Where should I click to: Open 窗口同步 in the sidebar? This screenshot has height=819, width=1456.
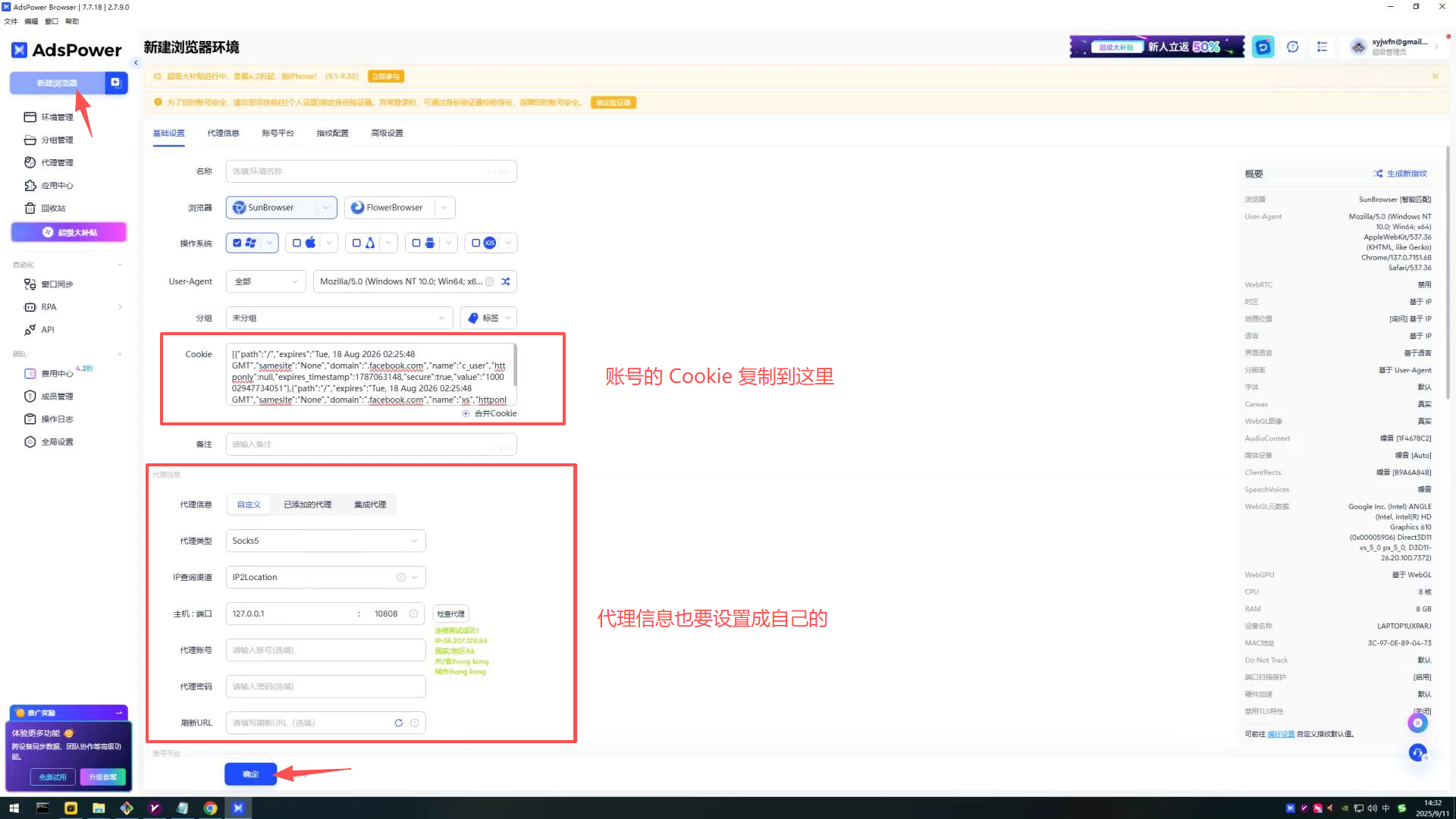click(x=57, y=284)
